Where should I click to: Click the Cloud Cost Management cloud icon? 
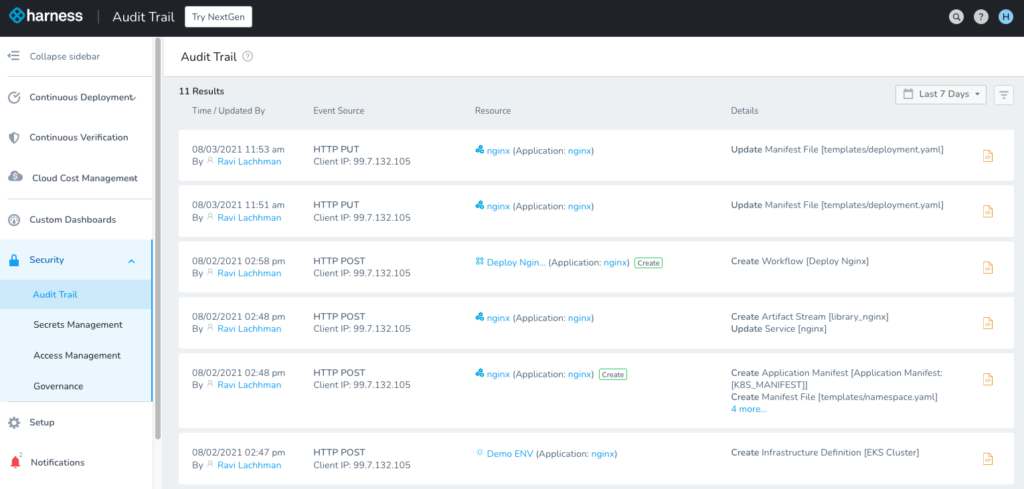pos(15,178)
